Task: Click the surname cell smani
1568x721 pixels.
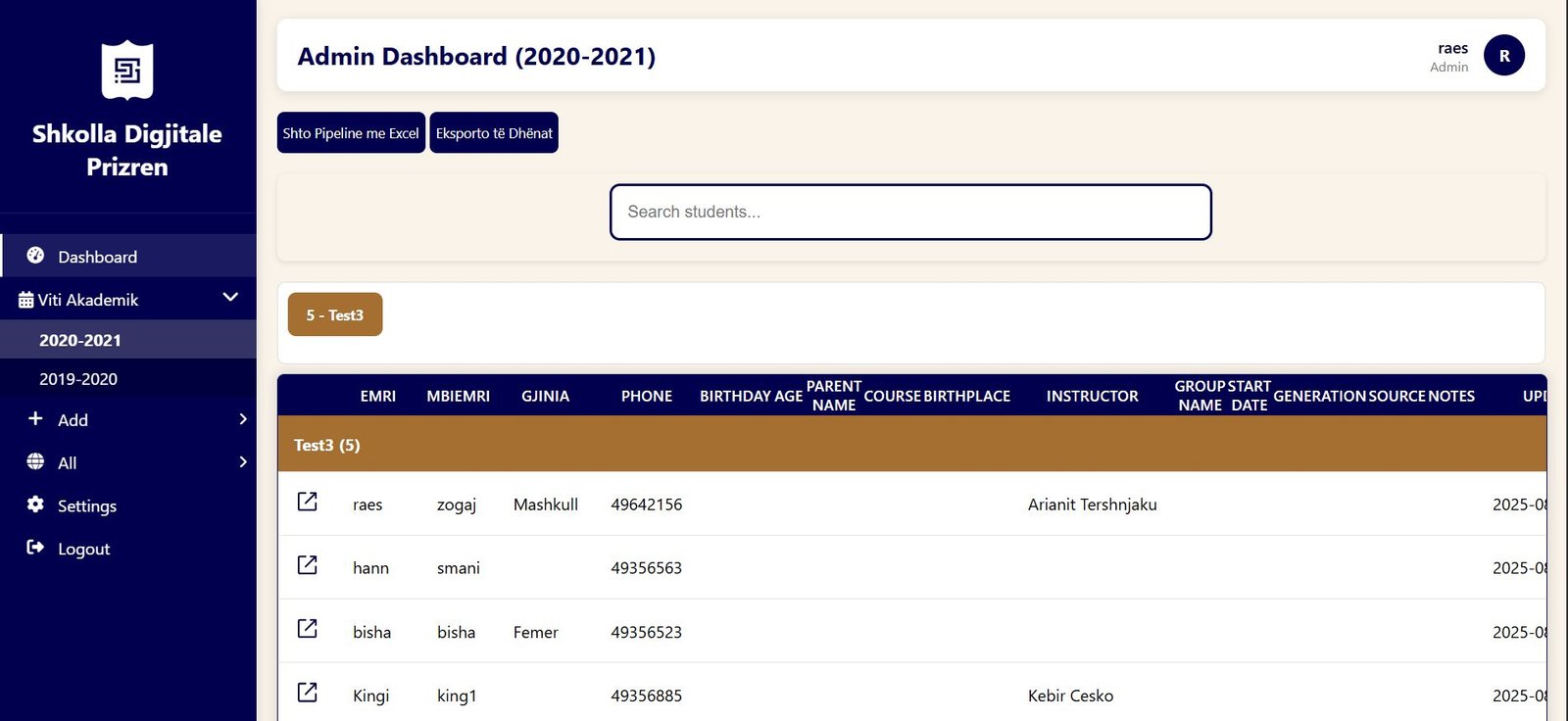Action: pos(459,568)
